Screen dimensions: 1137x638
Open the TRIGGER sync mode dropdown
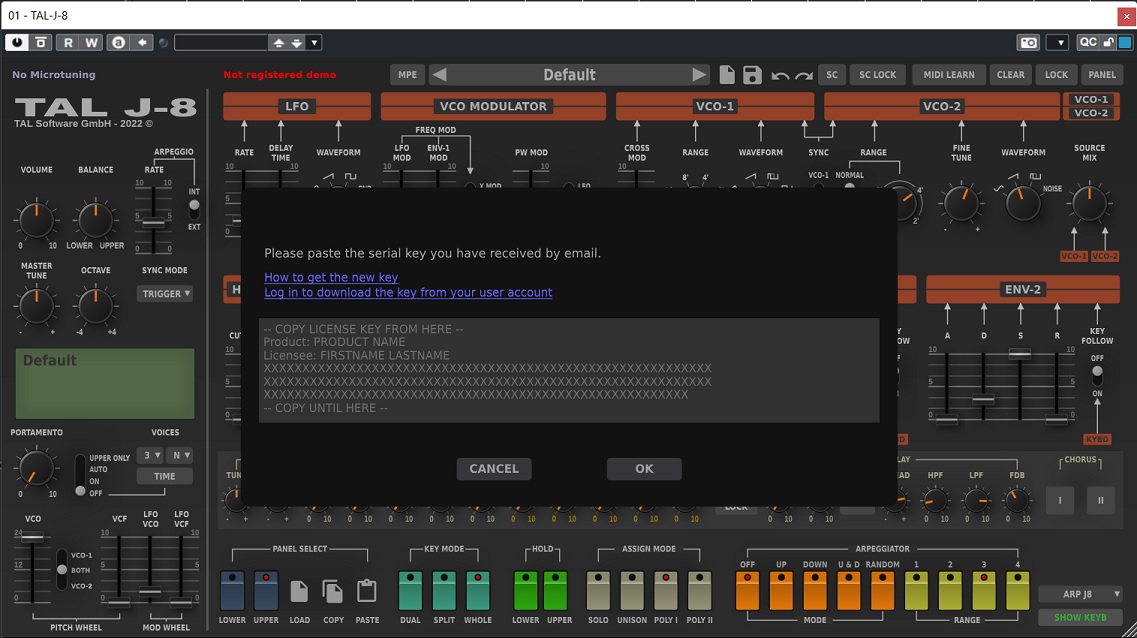(163, 293)
